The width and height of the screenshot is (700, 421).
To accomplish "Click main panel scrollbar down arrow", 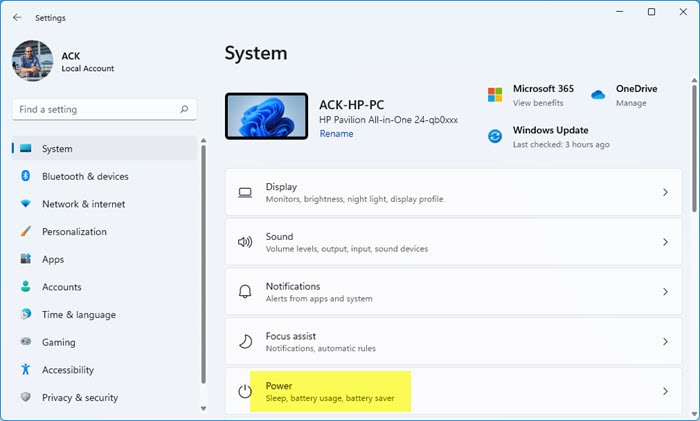I will pyautogui.click(x=694, y=414).
